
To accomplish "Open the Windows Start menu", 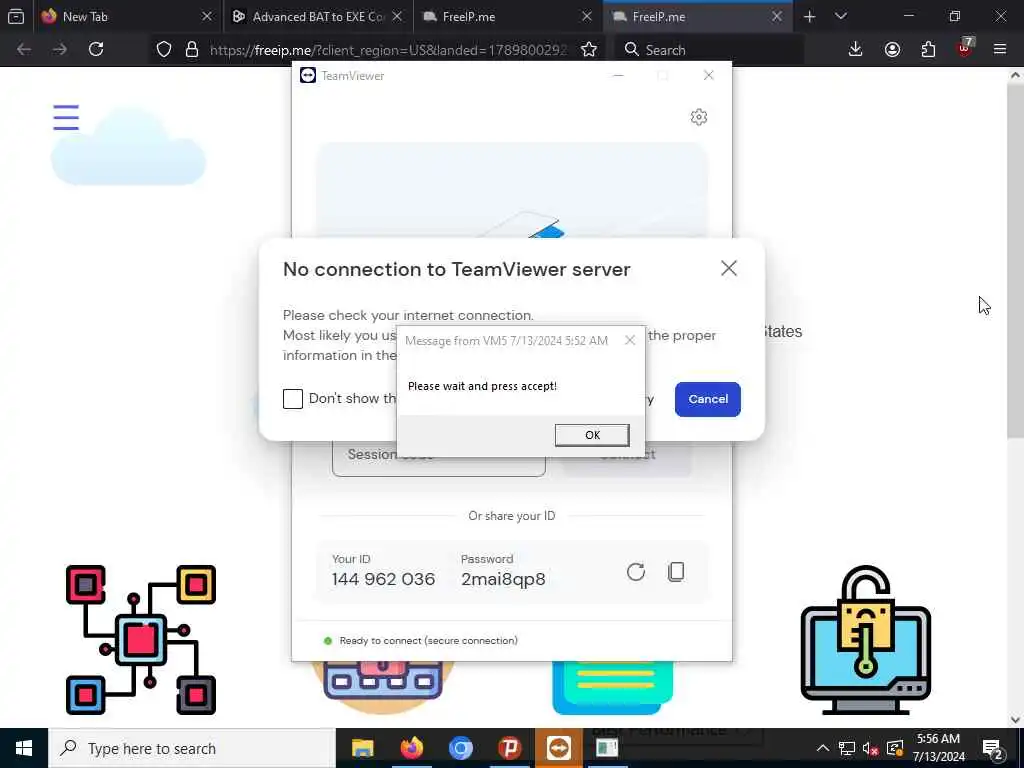I will coord(24,748).
